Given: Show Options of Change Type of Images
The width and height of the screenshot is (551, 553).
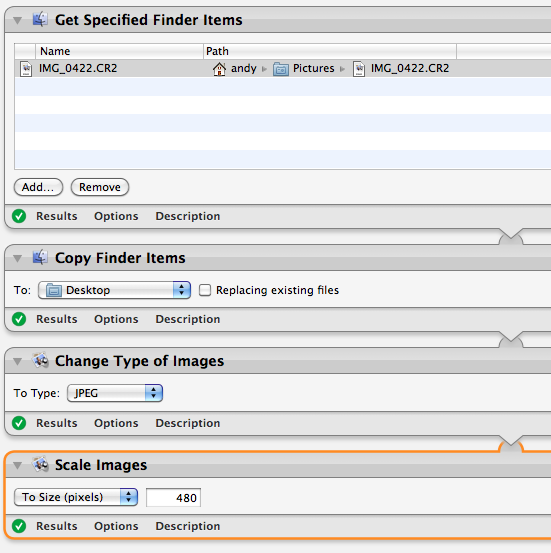Looking at the screenshot, I should 116,423.
